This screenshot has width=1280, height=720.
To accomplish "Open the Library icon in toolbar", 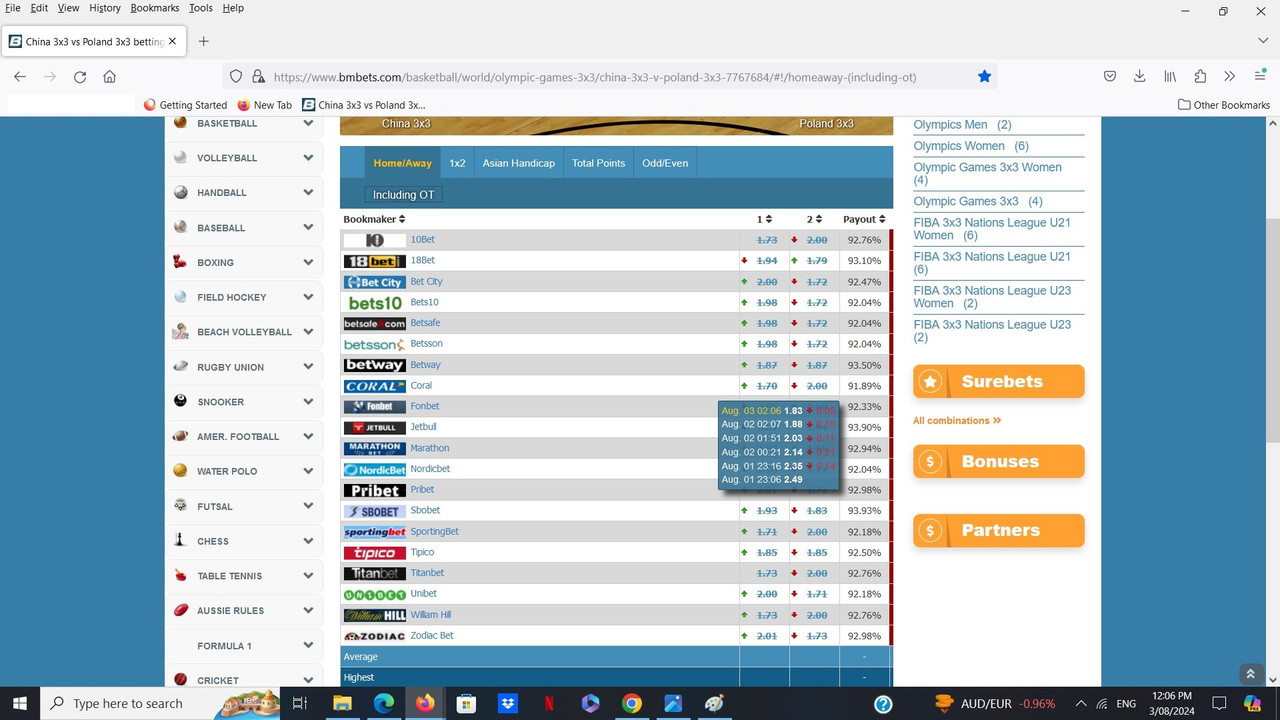I will point(1170,76).
